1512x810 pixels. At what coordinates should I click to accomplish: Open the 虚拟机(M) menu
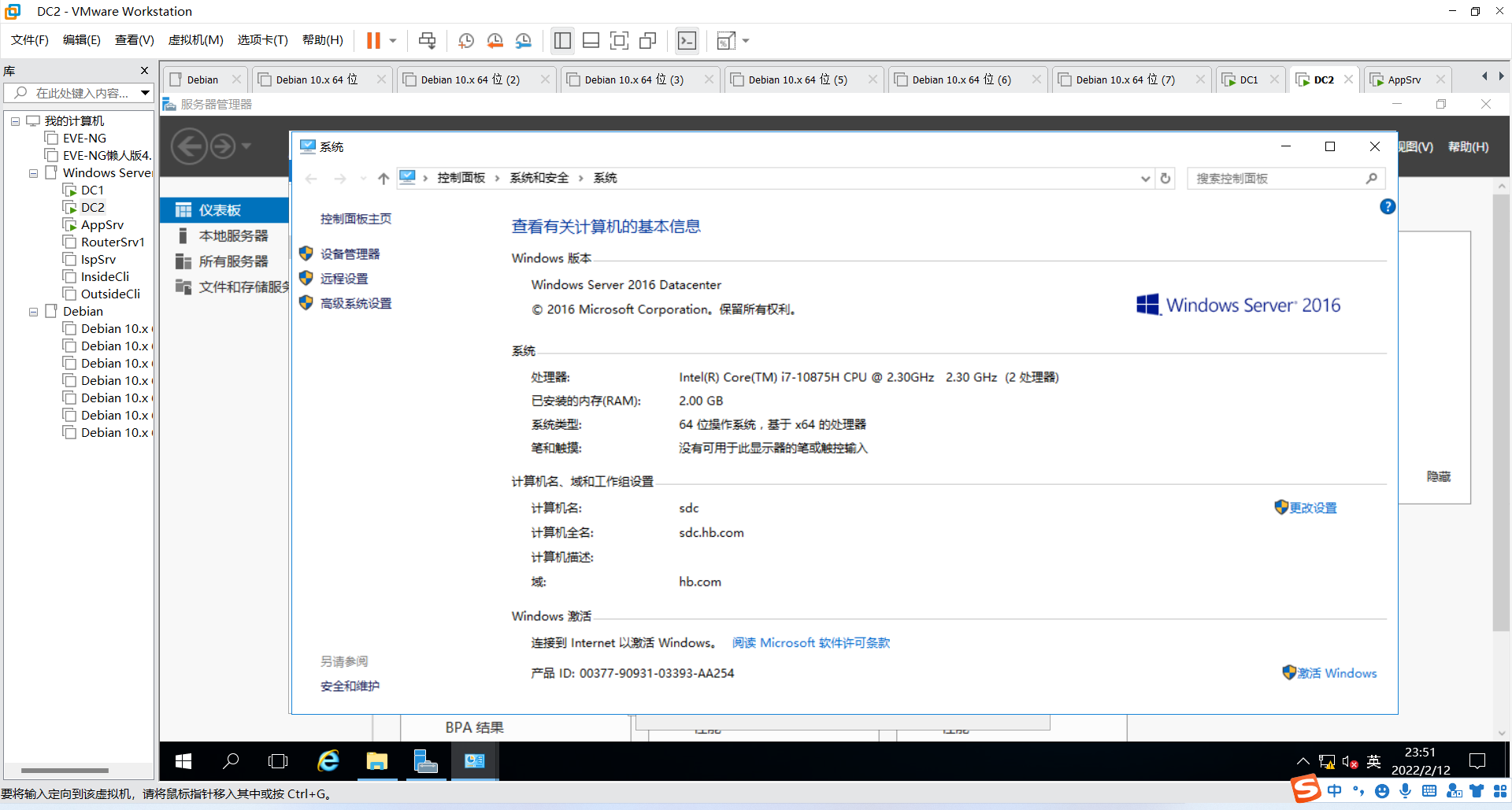(195, 40)
